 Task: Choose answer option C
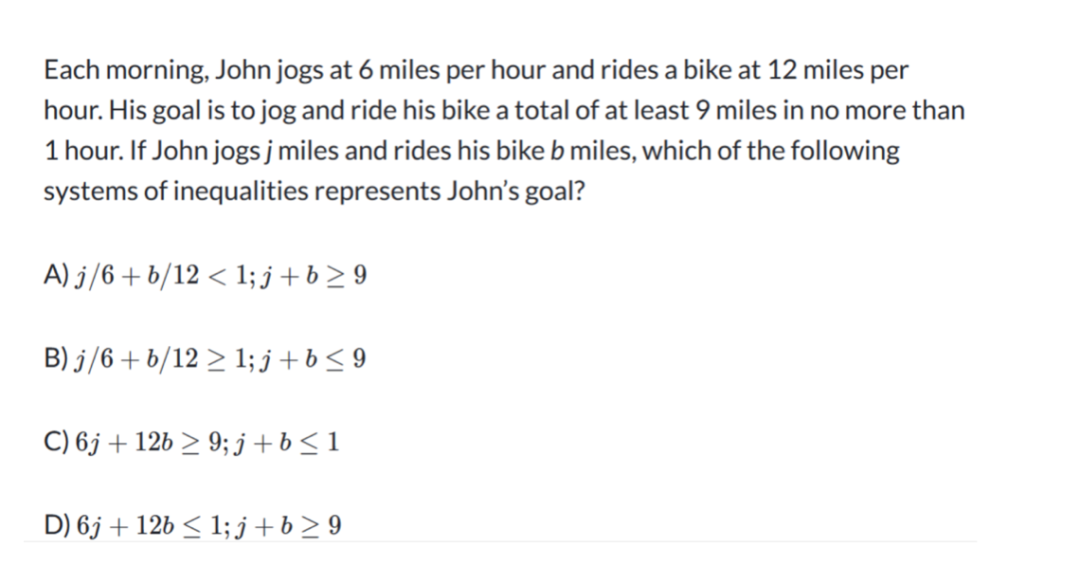(x=191, y=442)
